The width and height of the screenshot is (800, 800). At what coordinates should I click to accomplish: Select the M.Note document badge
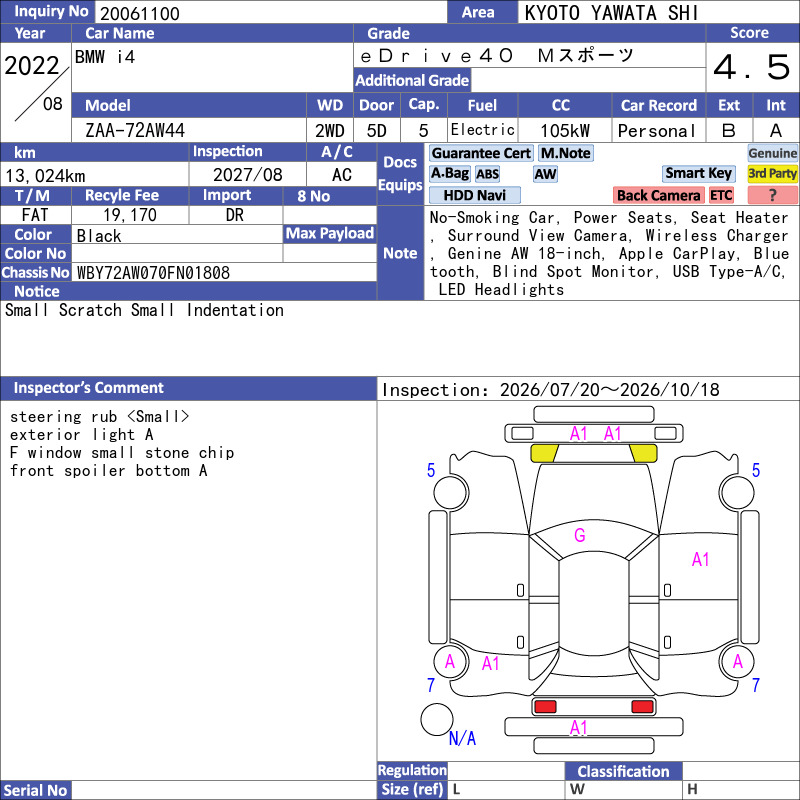(566, 153)
